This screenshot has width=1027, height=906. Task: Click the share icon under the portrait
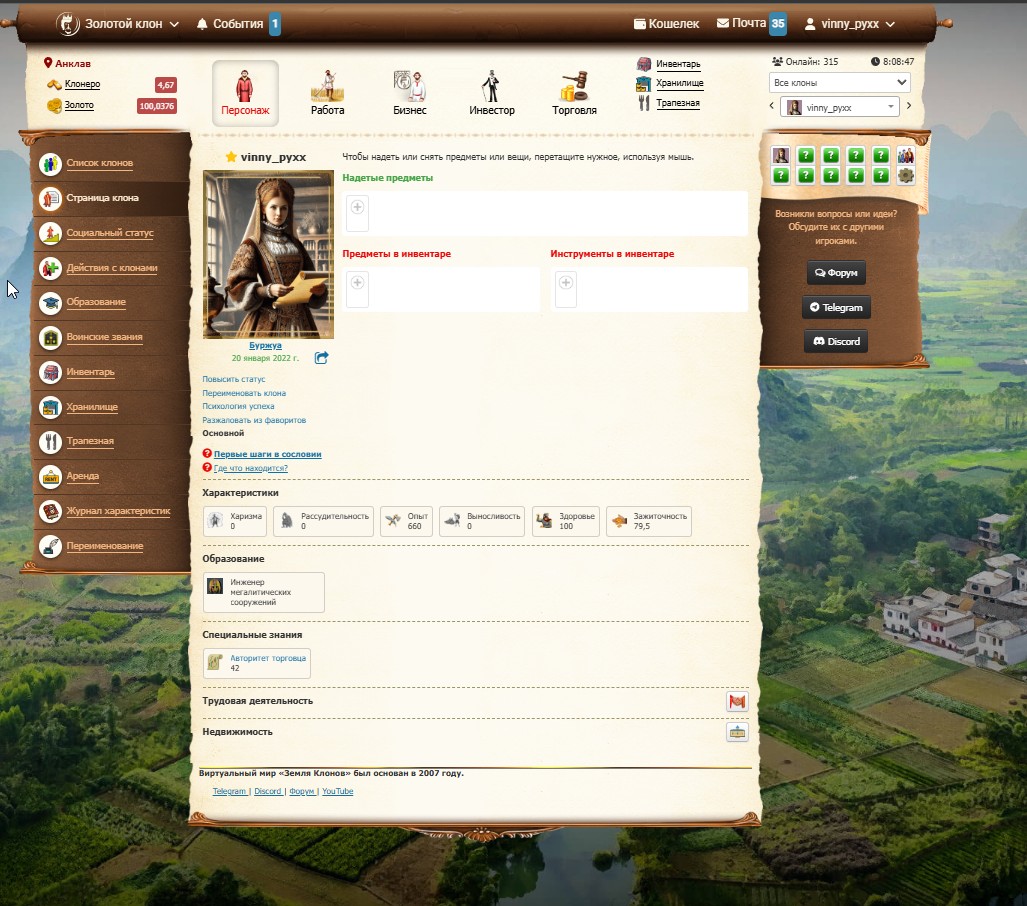321,358
